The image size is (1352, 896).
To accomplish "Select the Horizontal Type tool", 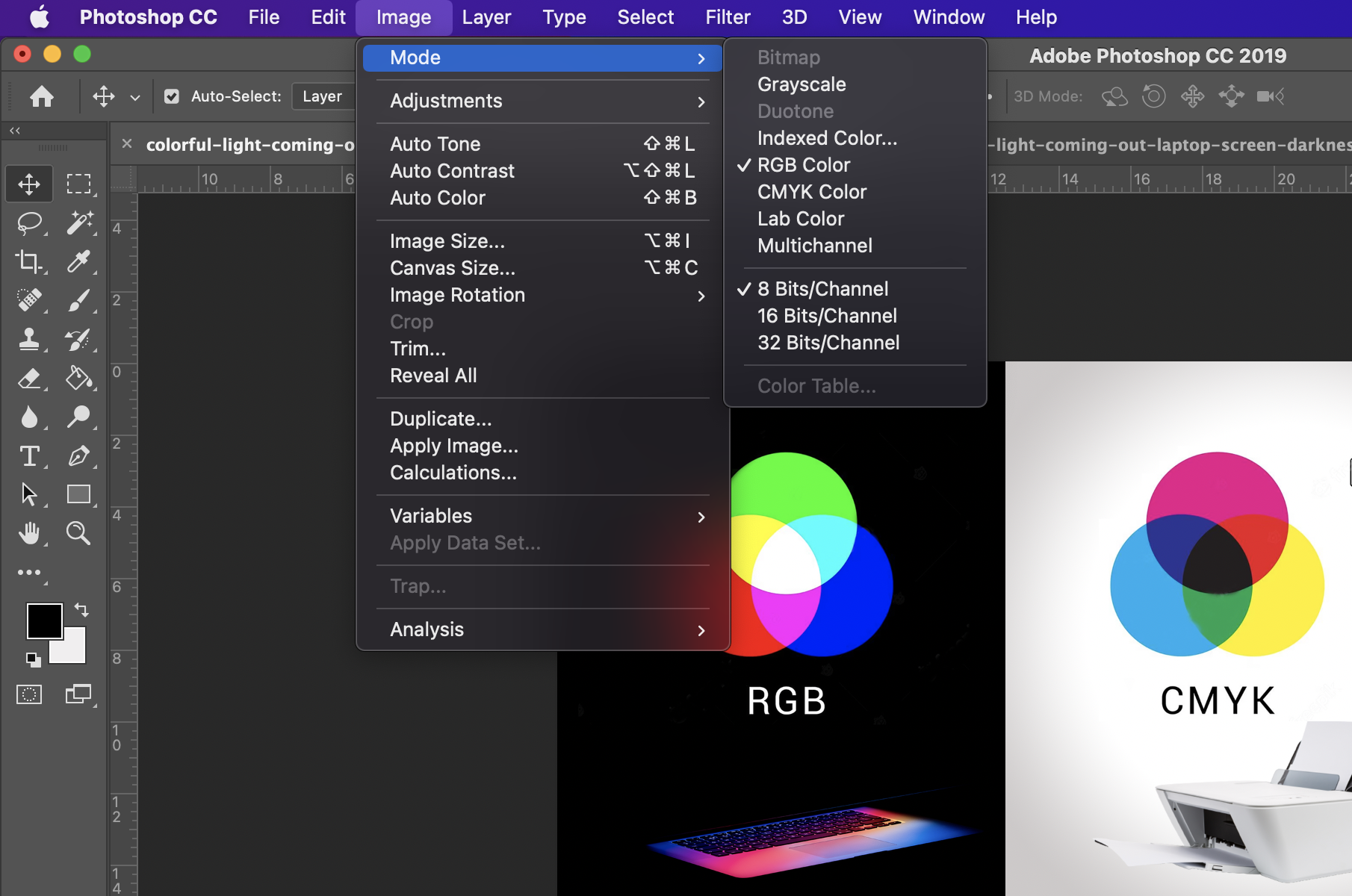I will click(x=29, y=455).
